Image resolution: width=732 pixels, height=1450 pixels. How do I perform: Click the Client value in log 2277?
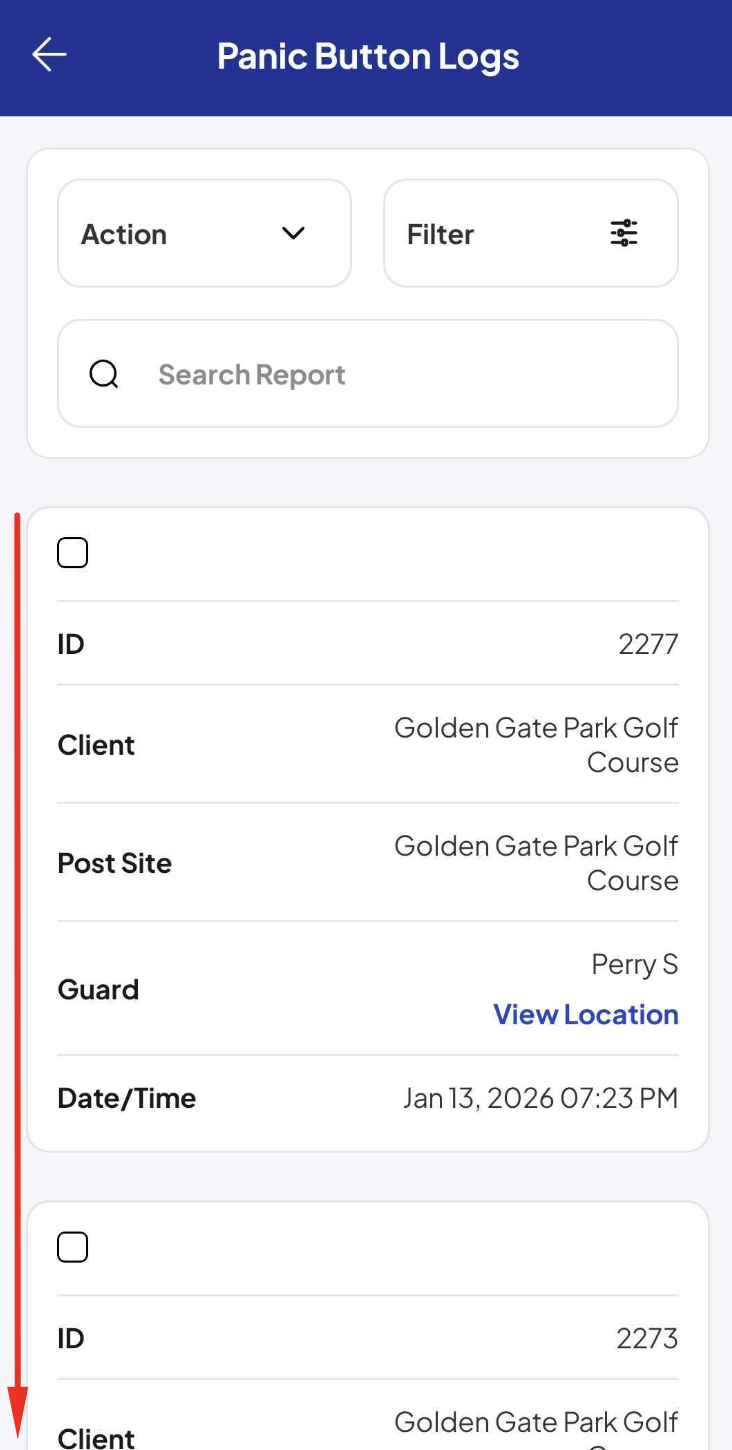(x=537, y=745)
